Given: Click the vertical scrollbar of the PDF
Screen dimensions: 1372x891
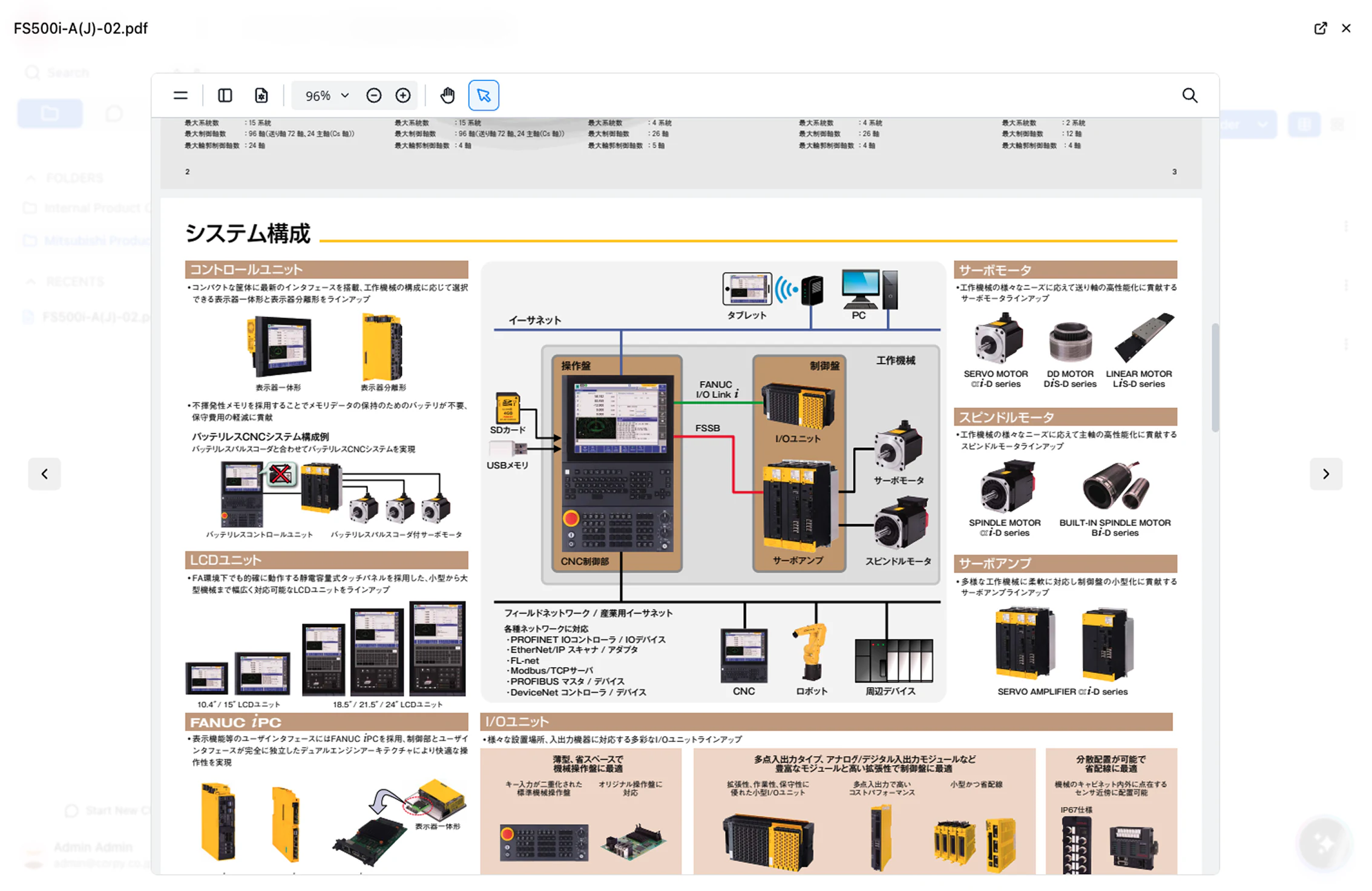Looking at the screenshot, I should click(1215, 378).
